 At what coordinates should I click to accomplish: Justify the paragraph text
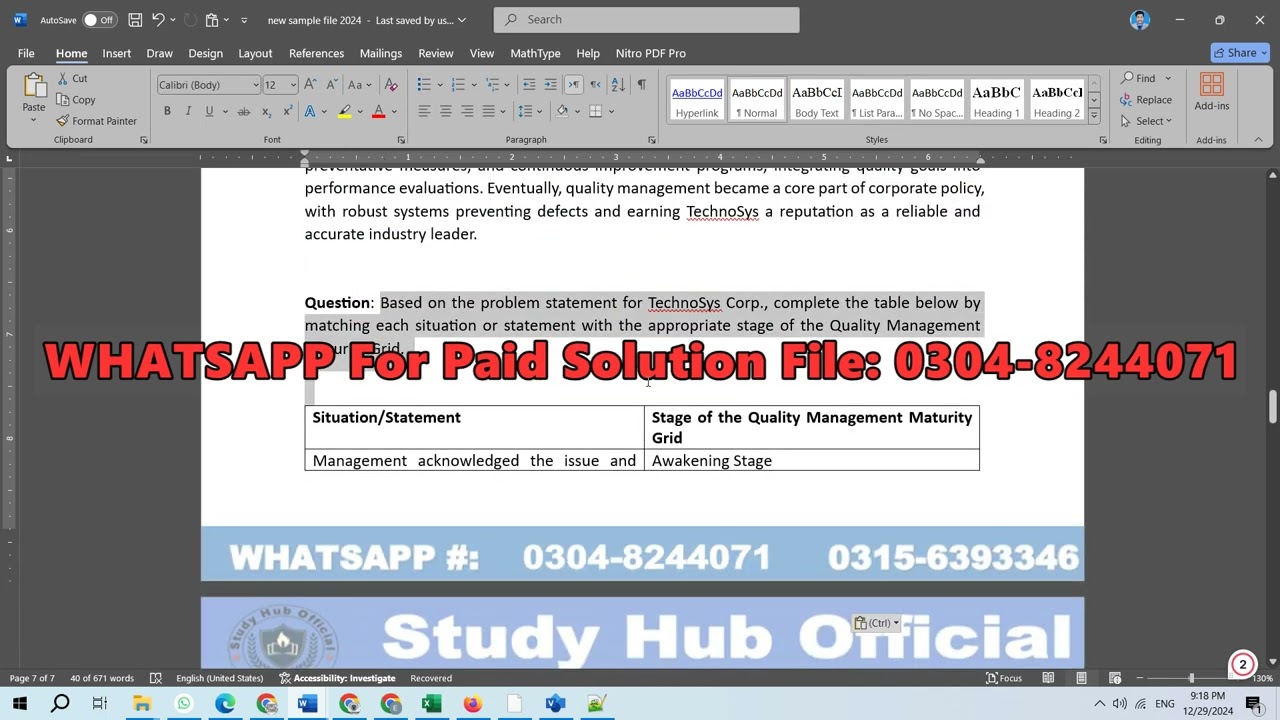tap(488, 112)
